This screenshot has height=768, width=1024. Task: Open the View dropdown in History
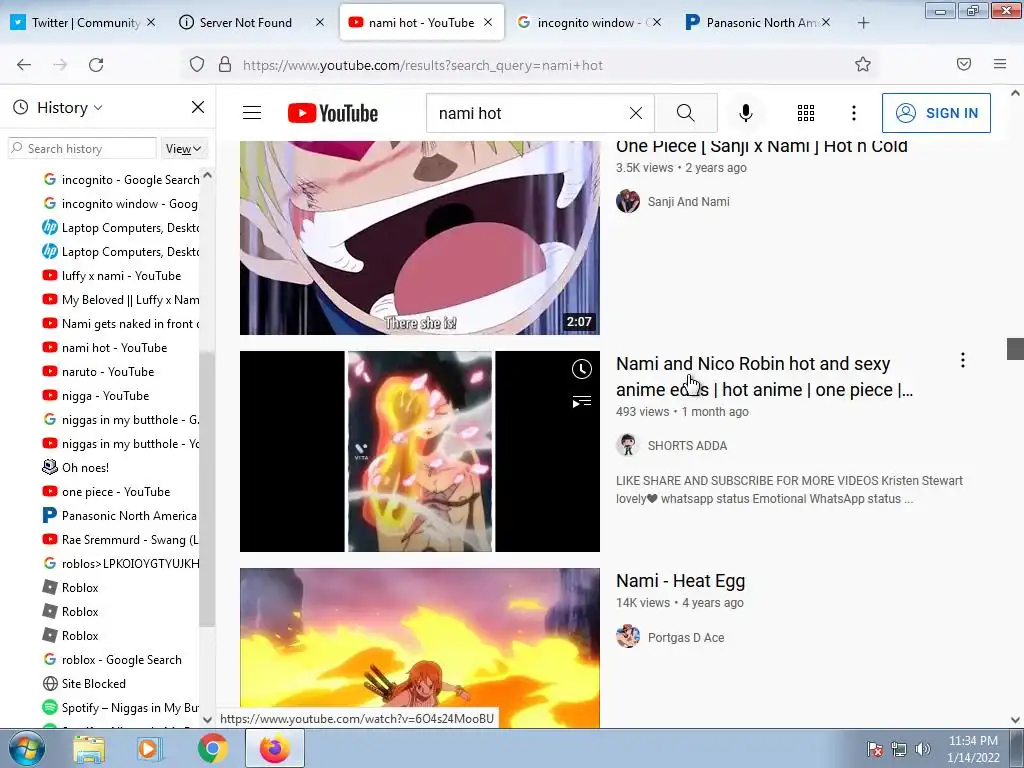(184, 149)
